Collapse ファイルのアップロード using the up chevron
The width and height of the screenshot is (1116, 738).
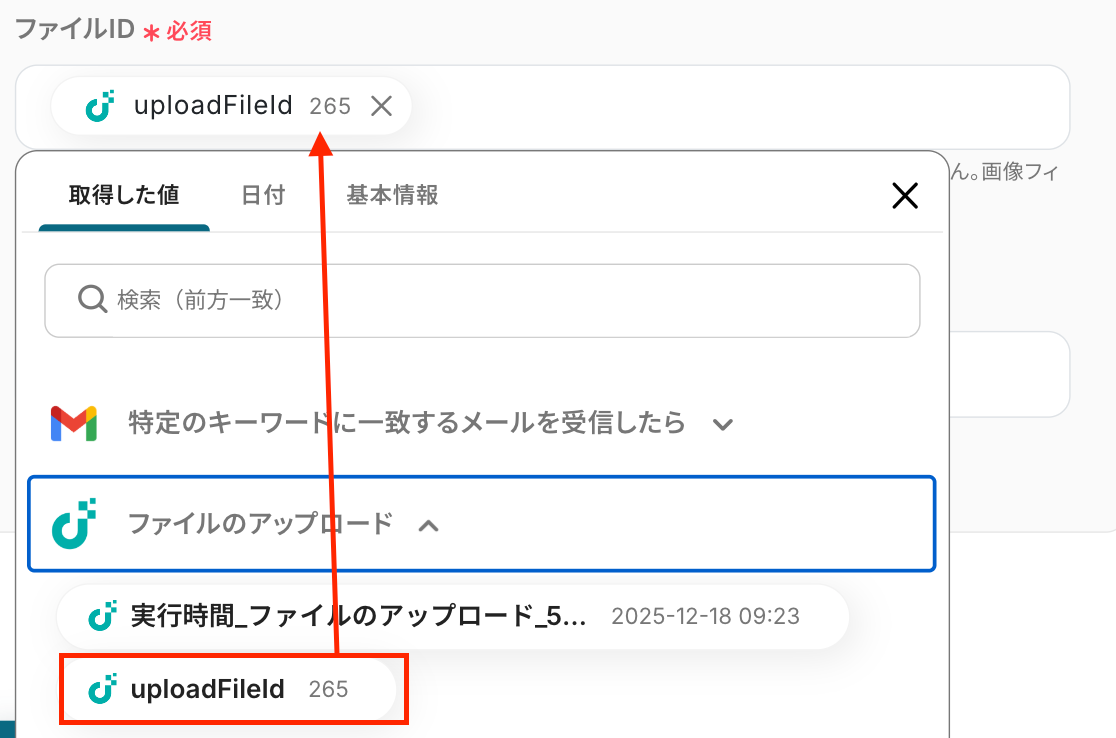pos(428,524)
